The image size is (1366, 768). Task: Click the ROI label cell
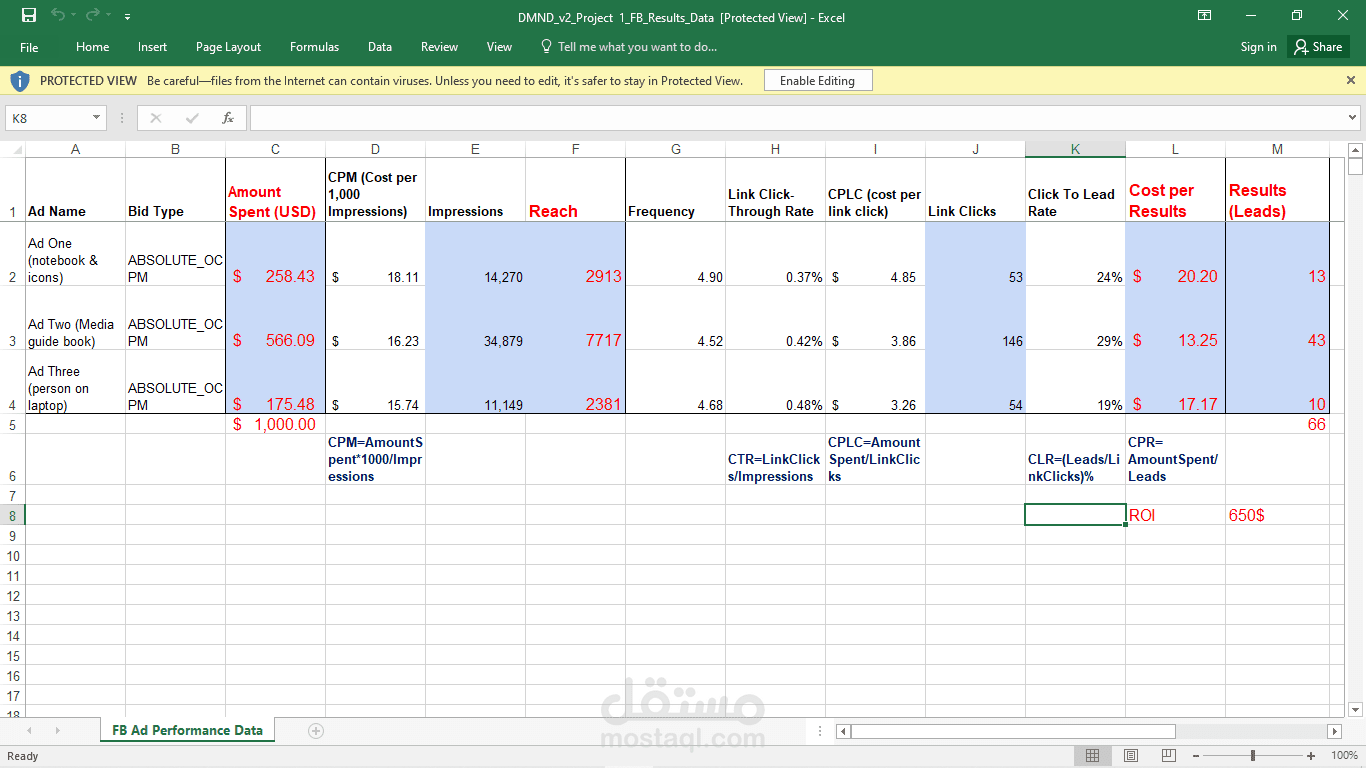pos(1175,515)
